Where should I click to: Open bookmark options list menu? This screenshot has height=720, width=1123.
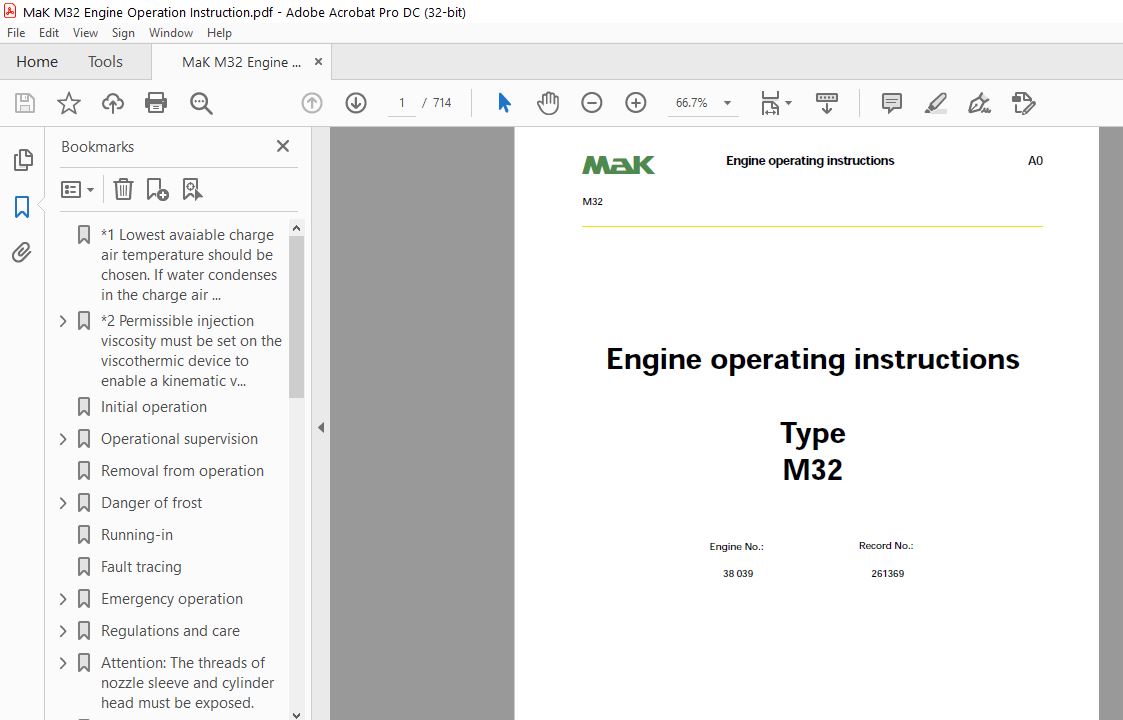tap(77, 189)
